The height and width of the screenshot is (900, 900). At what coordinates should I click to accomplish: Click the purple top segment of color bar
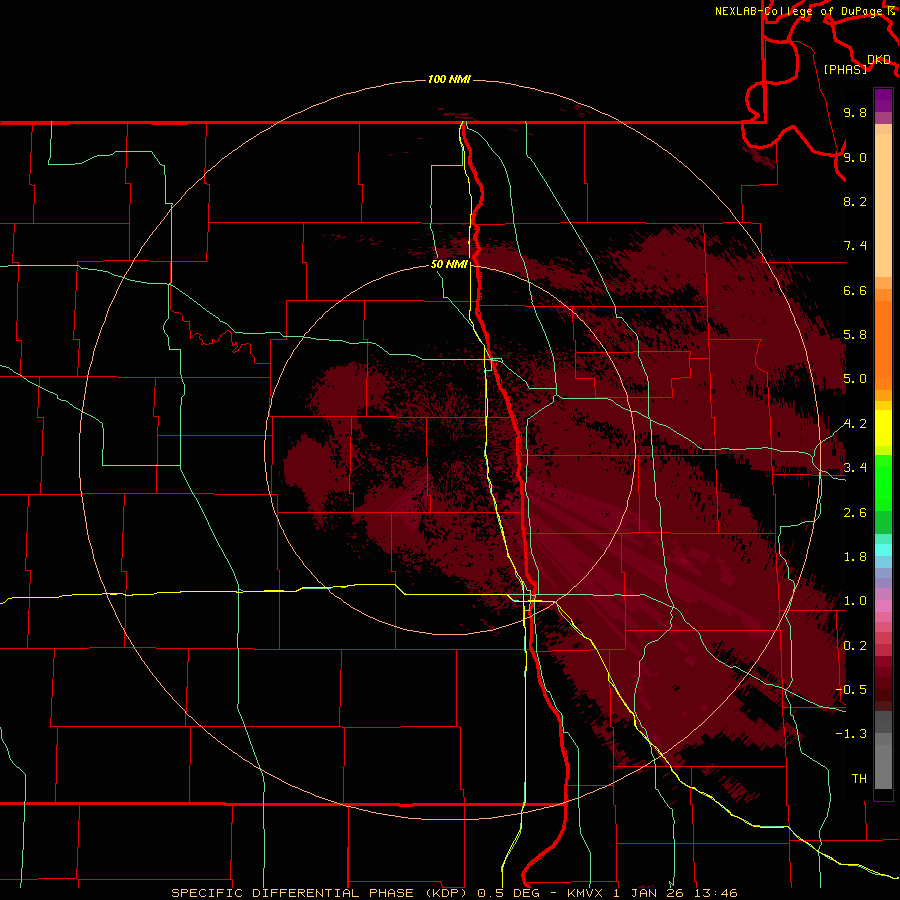[x=883, y=100]
